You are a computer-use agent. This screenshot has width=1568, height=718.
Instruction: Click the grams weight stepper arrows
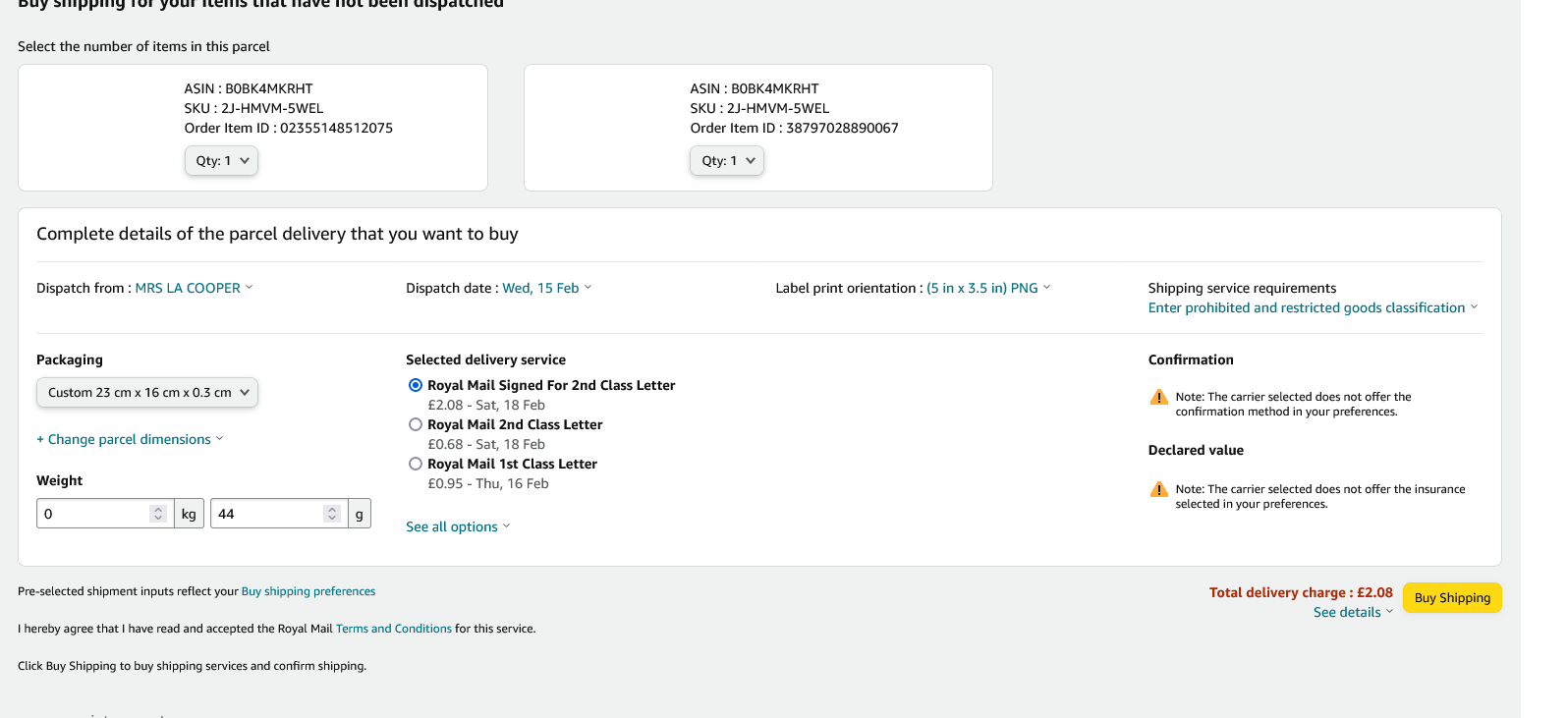coord(332,514)
